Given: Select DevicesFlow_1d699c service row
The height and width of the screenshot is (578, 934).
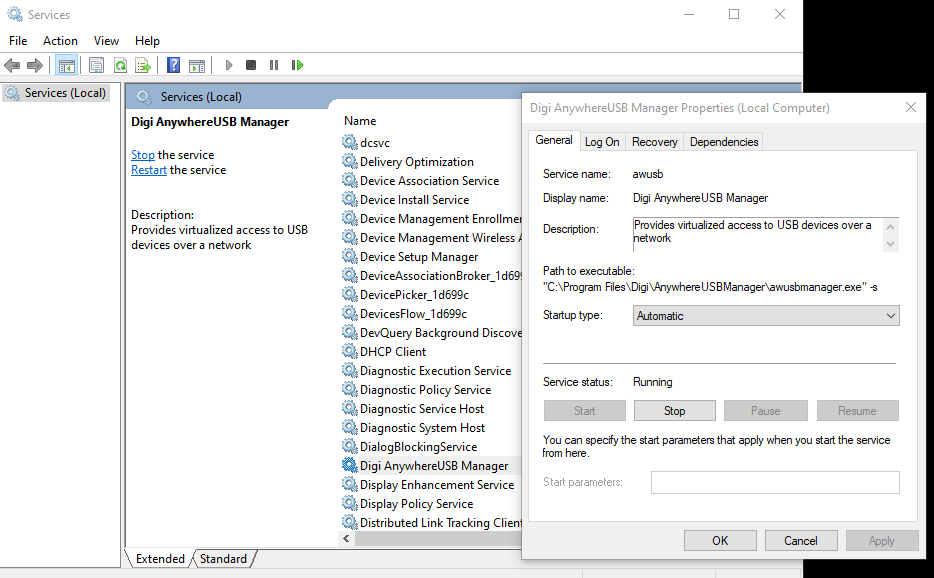Looking at the screenshot, I should point(432,313).
